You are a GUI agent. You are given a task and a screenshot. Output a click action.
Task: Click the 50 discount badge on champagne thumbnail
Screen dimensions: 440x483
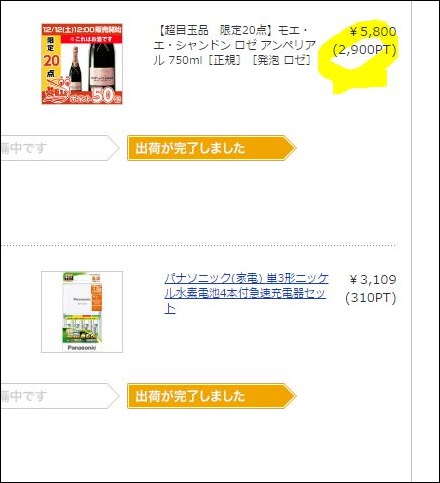105,95
